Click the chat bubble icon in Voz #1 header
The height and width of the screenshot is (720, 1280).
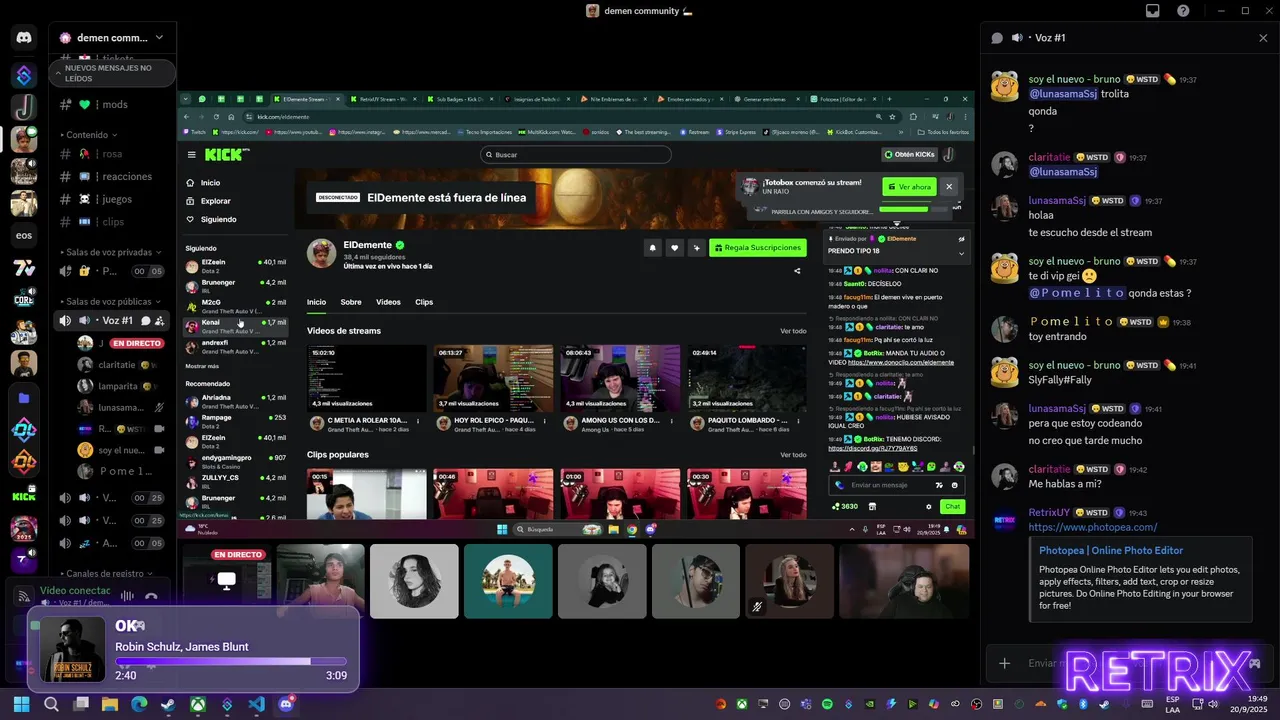[x=997, y=38]
